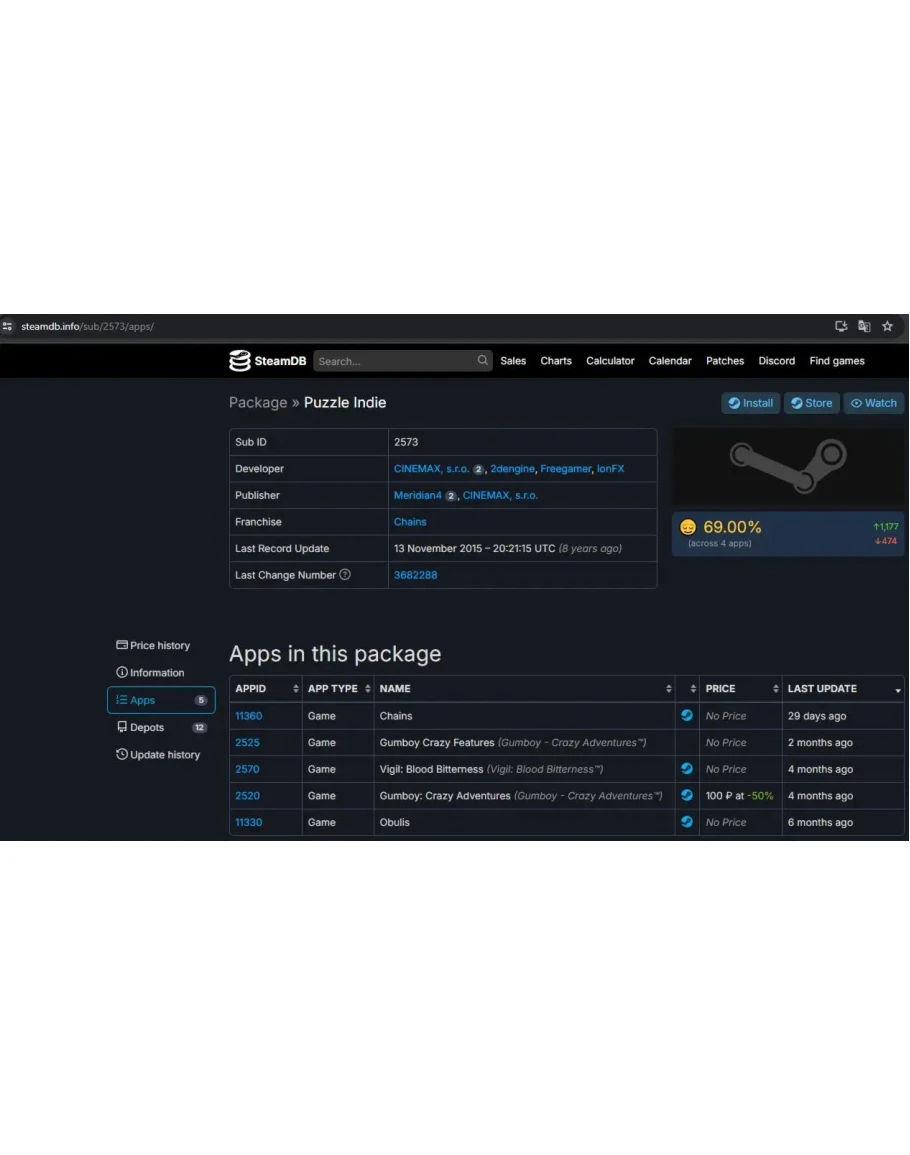
Task: Click the SteamDB logo icon
Action: click(239, 361)
